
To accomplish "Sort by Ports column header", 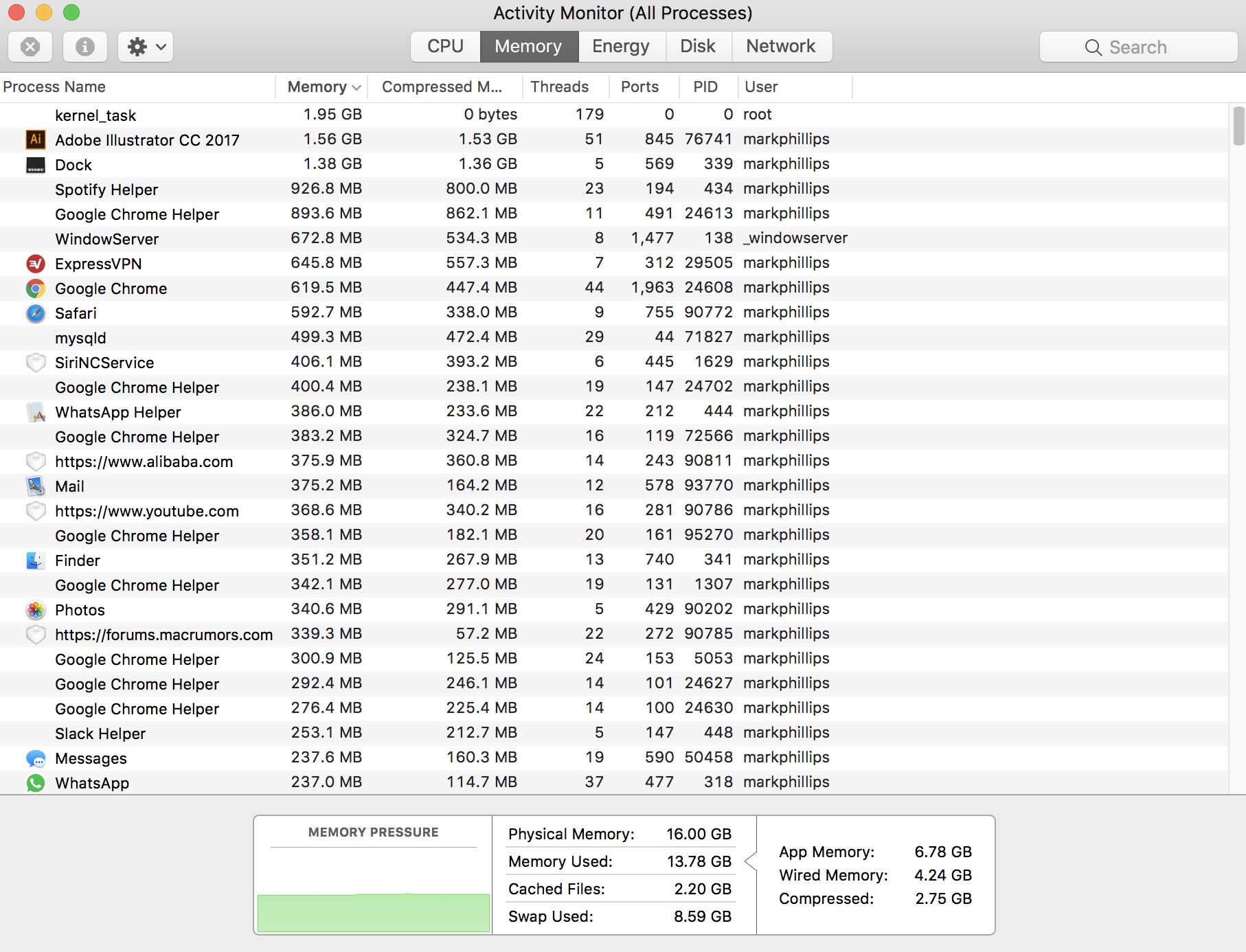I will click(644, 87).
